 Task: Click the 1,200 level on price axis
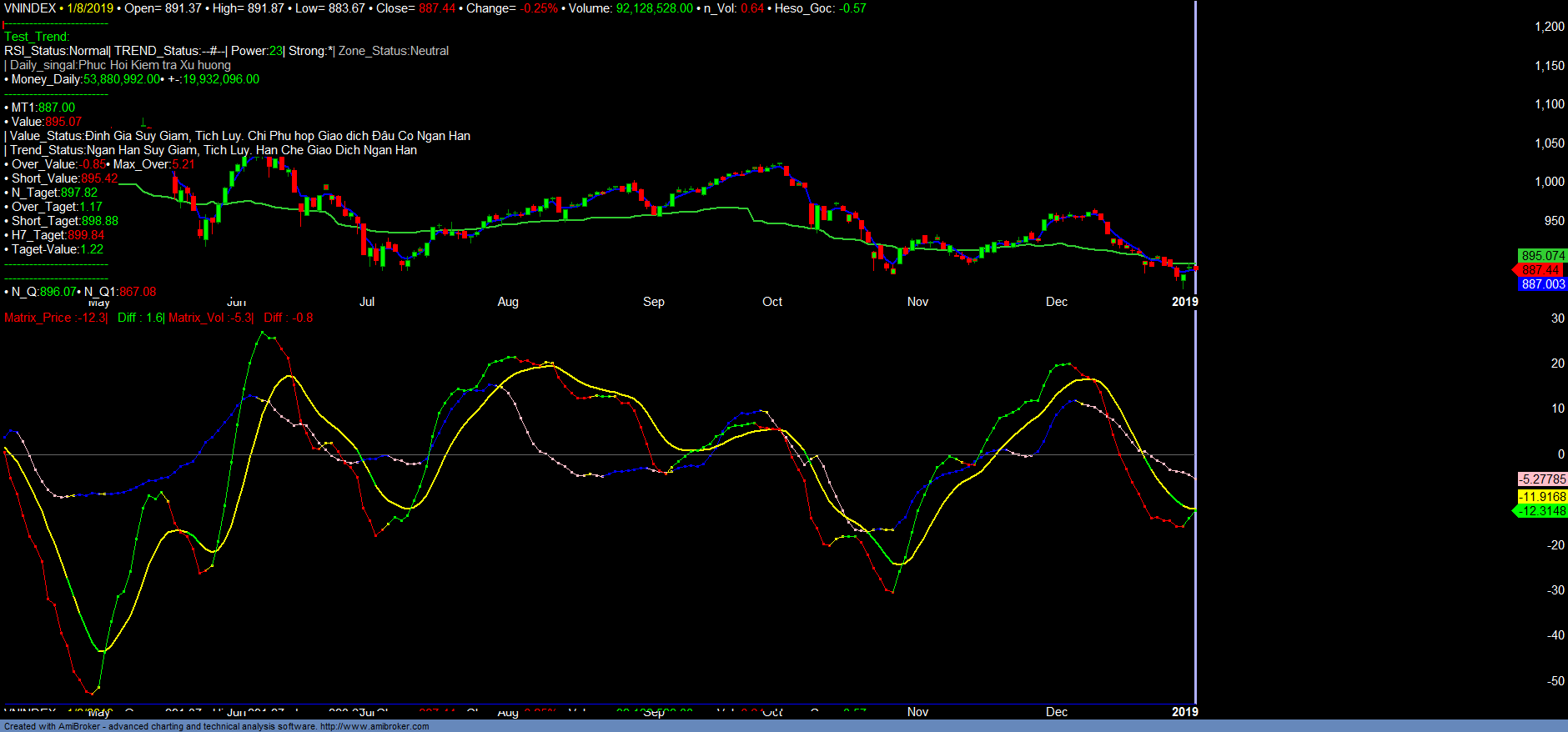(x=1549, y=27)
